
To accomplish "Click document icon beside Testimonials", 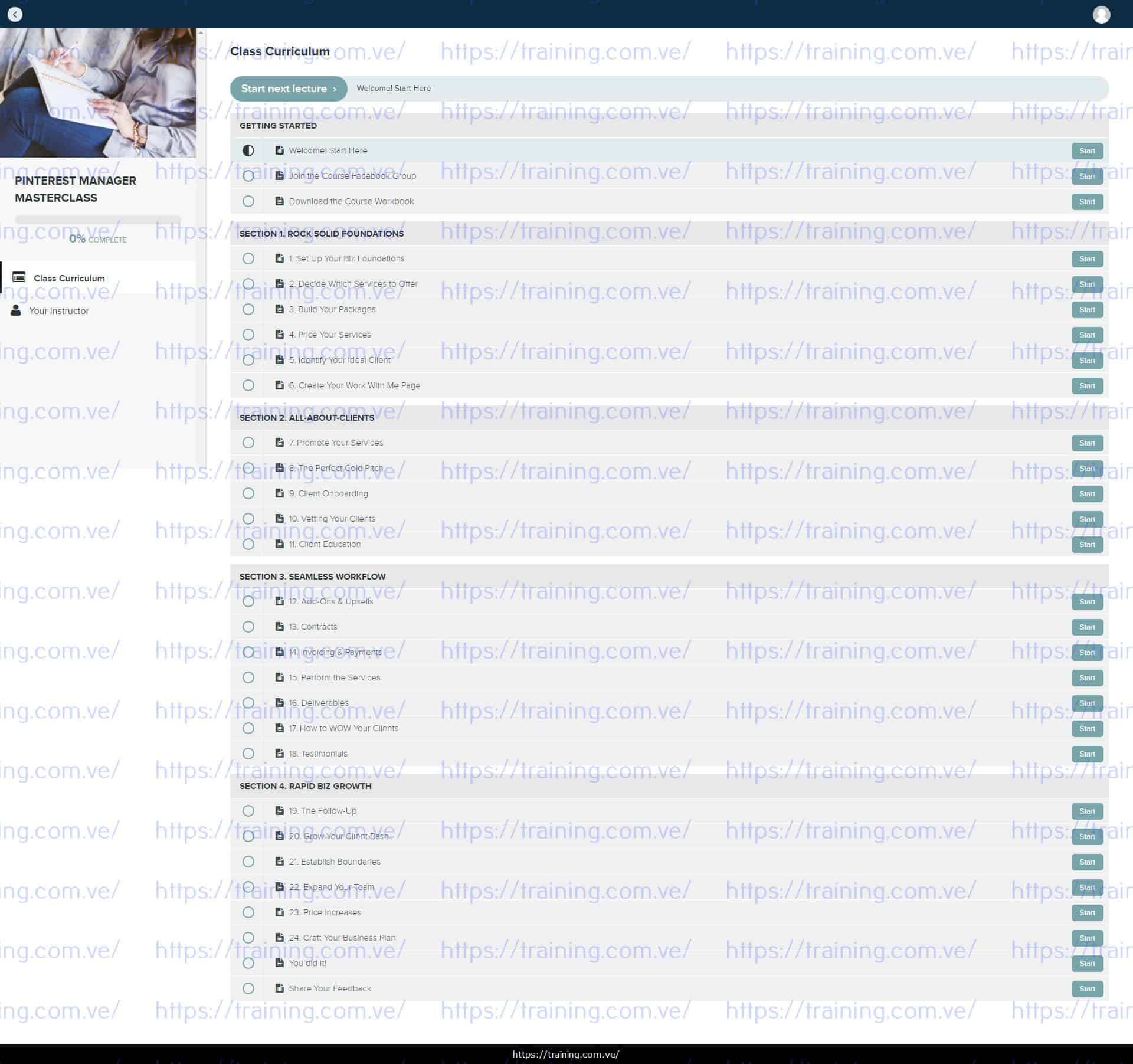I will (x=280, y=754).
